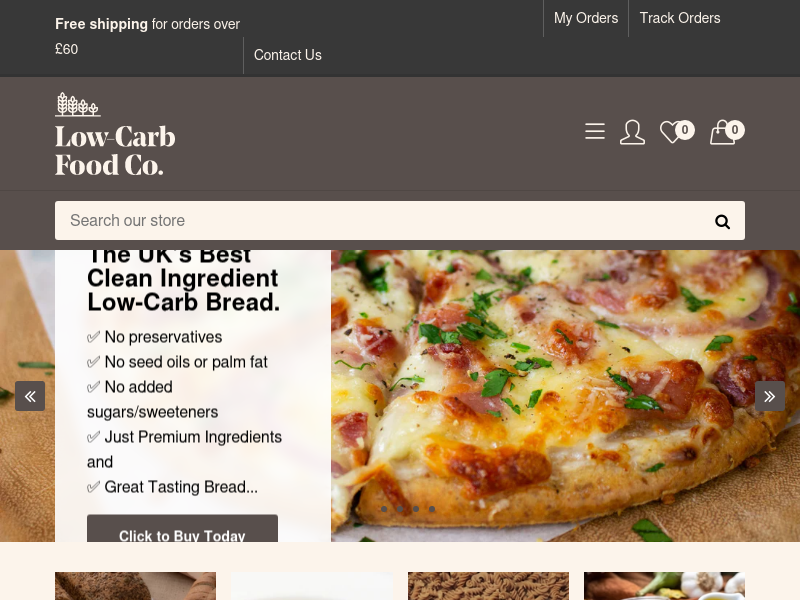800x600 pixels.
Task: Advance to next slide arrow
Action: tap(770, 396)
